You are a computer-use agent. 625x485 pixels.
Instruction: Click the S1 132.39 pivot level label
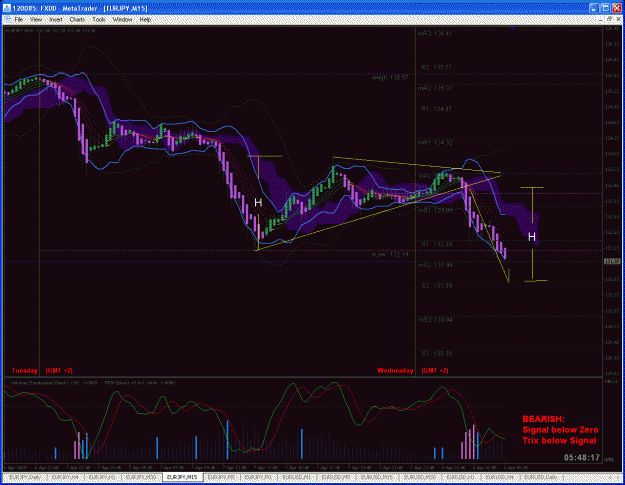point(436,243)
